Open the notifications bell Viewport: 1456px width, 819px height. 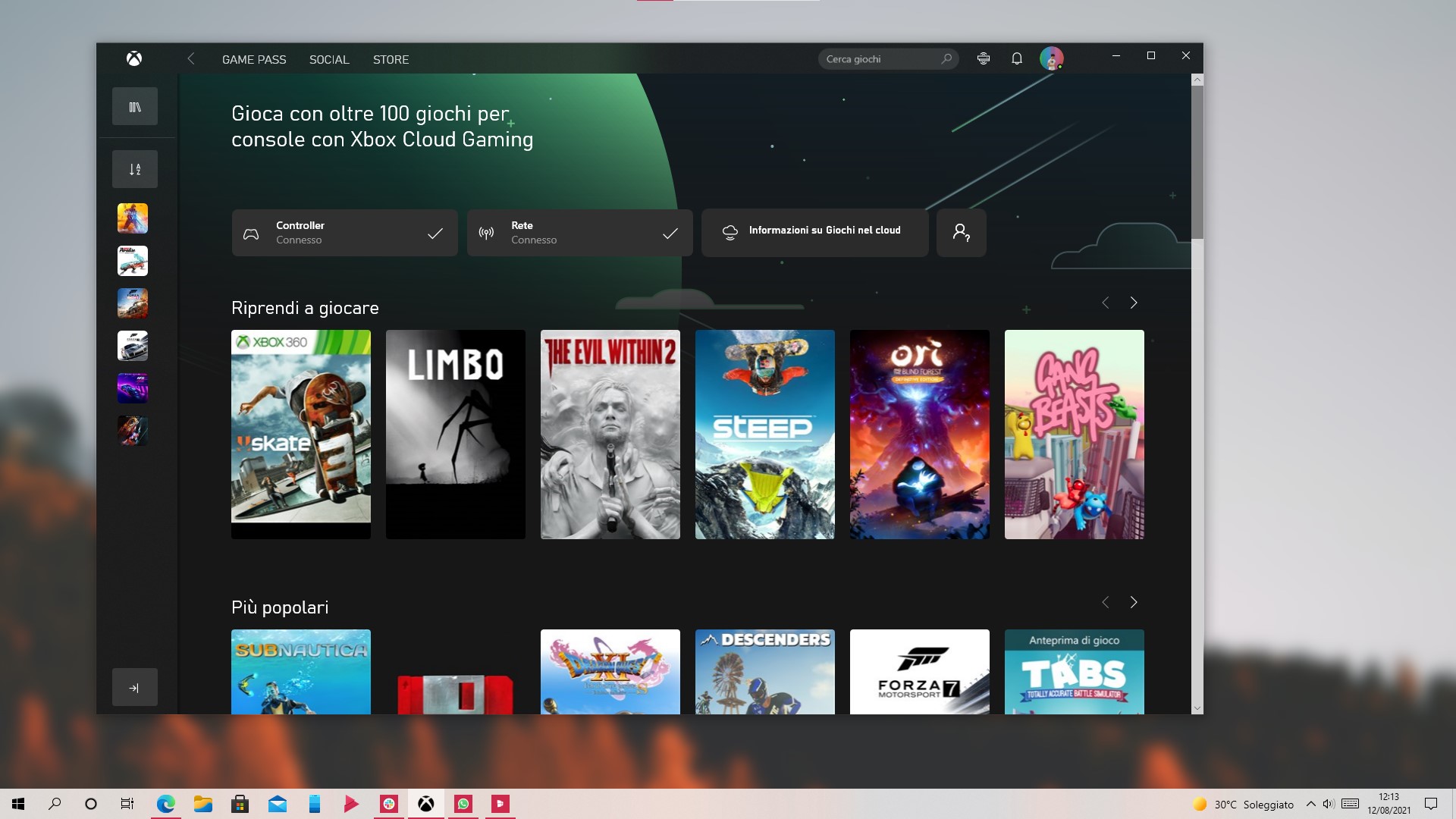[x=1017, y=58]
